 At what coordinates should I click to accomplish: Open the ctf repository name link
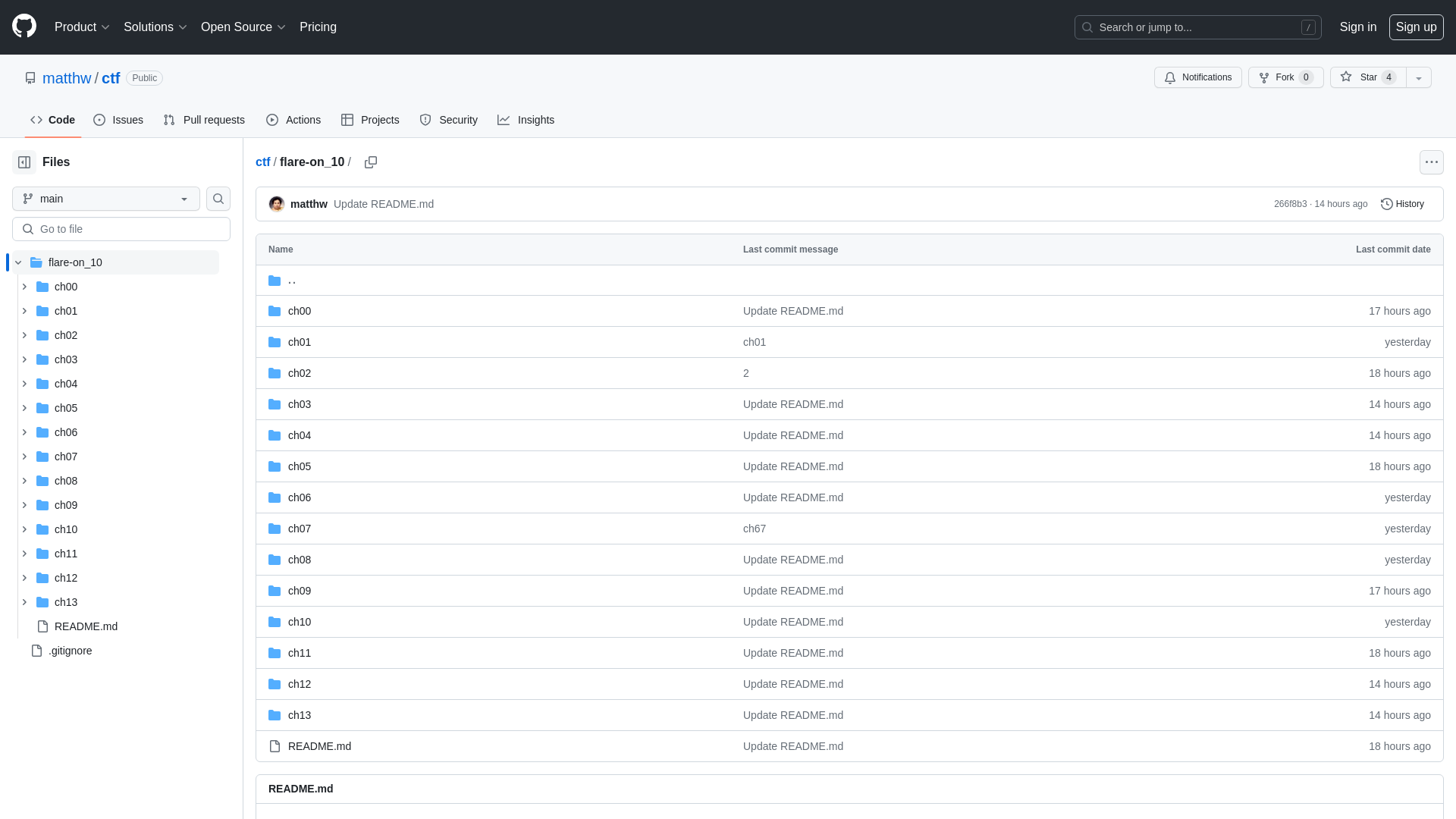(x=111, y=78)
